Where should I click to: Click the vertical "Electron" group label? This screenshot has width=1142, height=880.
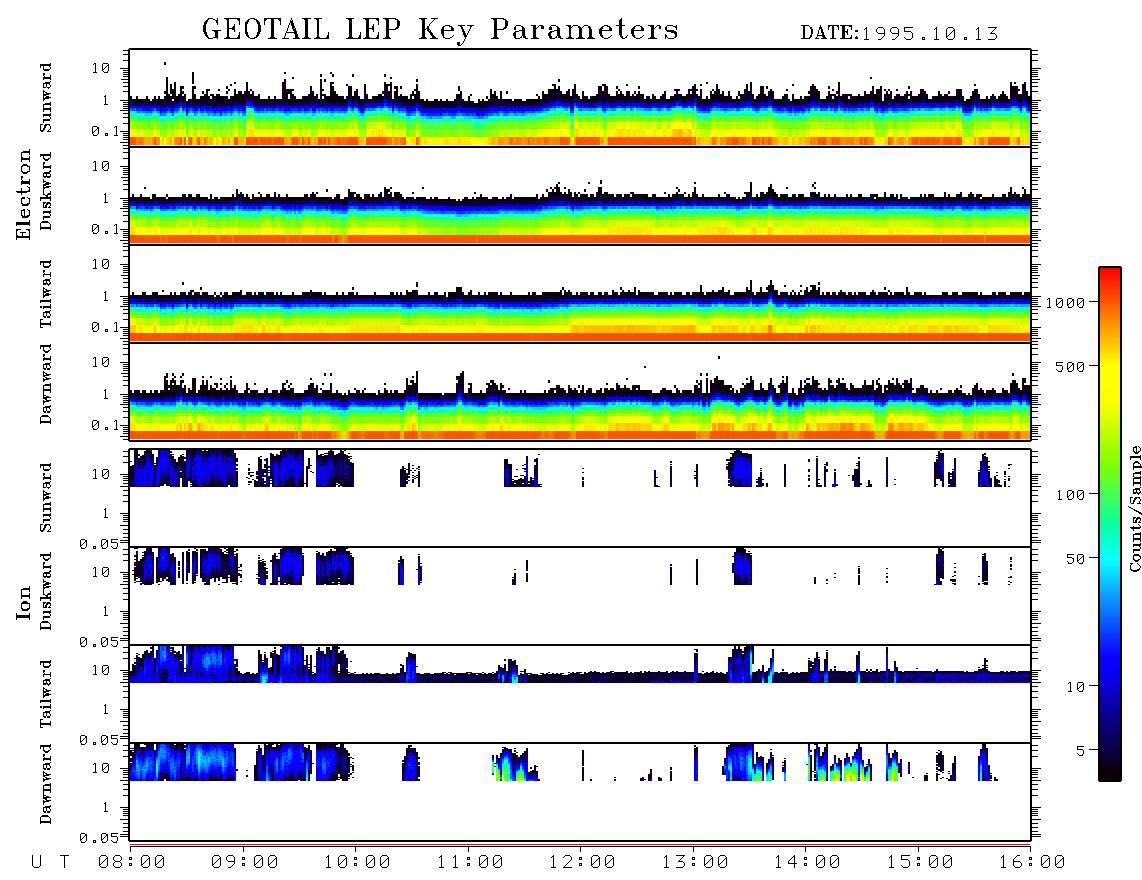point(24,195)
